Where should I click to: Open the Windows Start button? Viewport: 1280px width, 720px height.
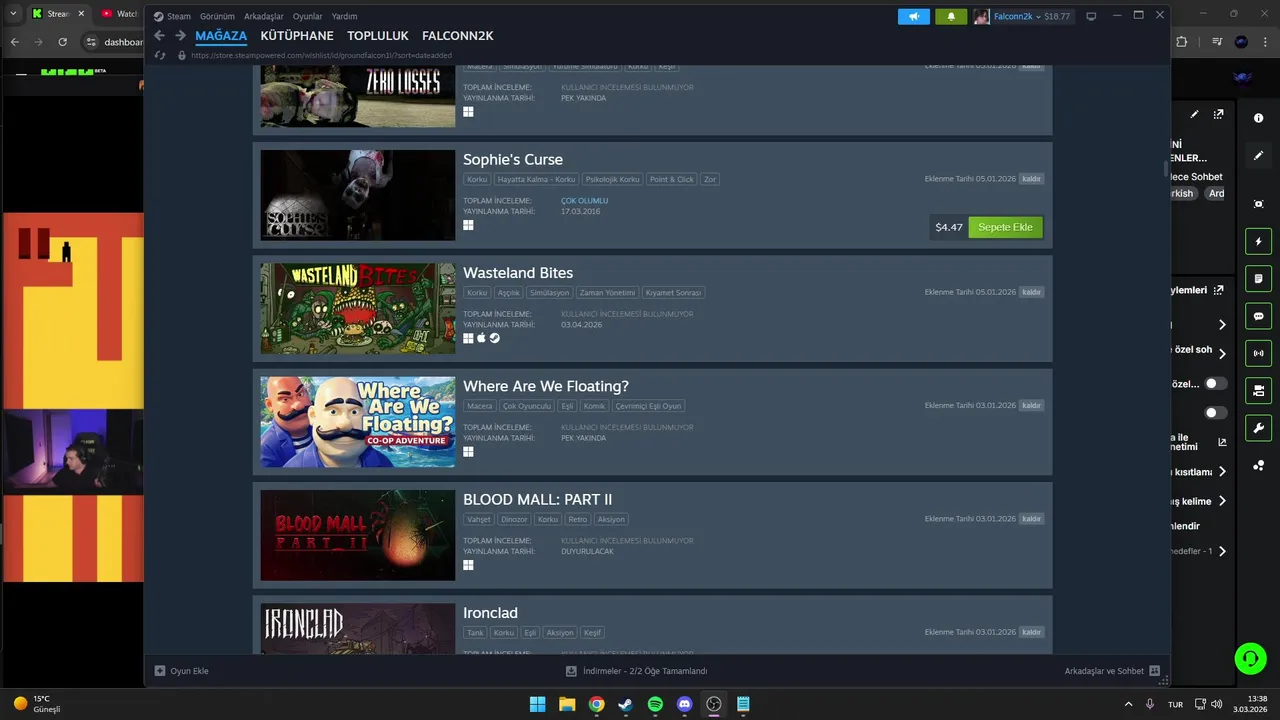[537, 704]
